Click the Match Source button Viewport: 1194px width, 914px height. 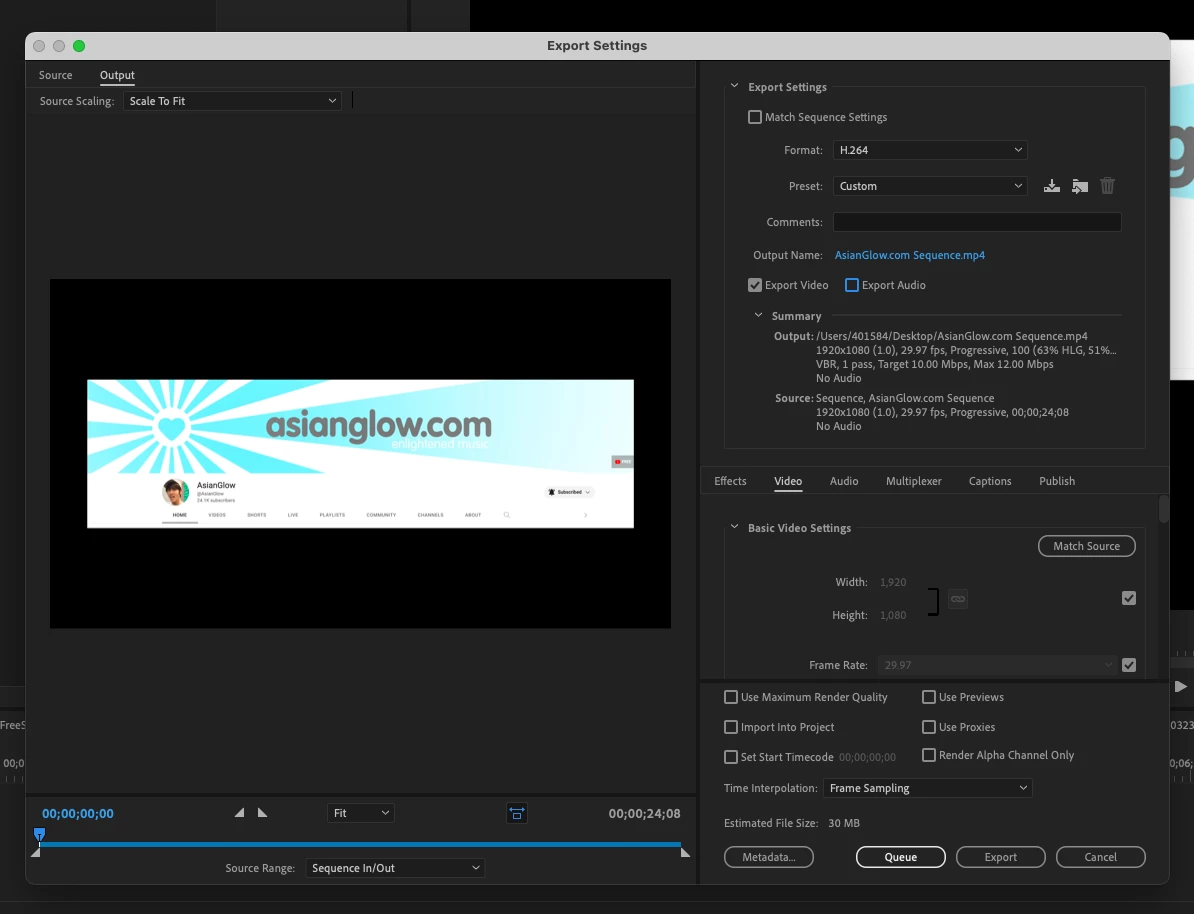pos(1087,546)
